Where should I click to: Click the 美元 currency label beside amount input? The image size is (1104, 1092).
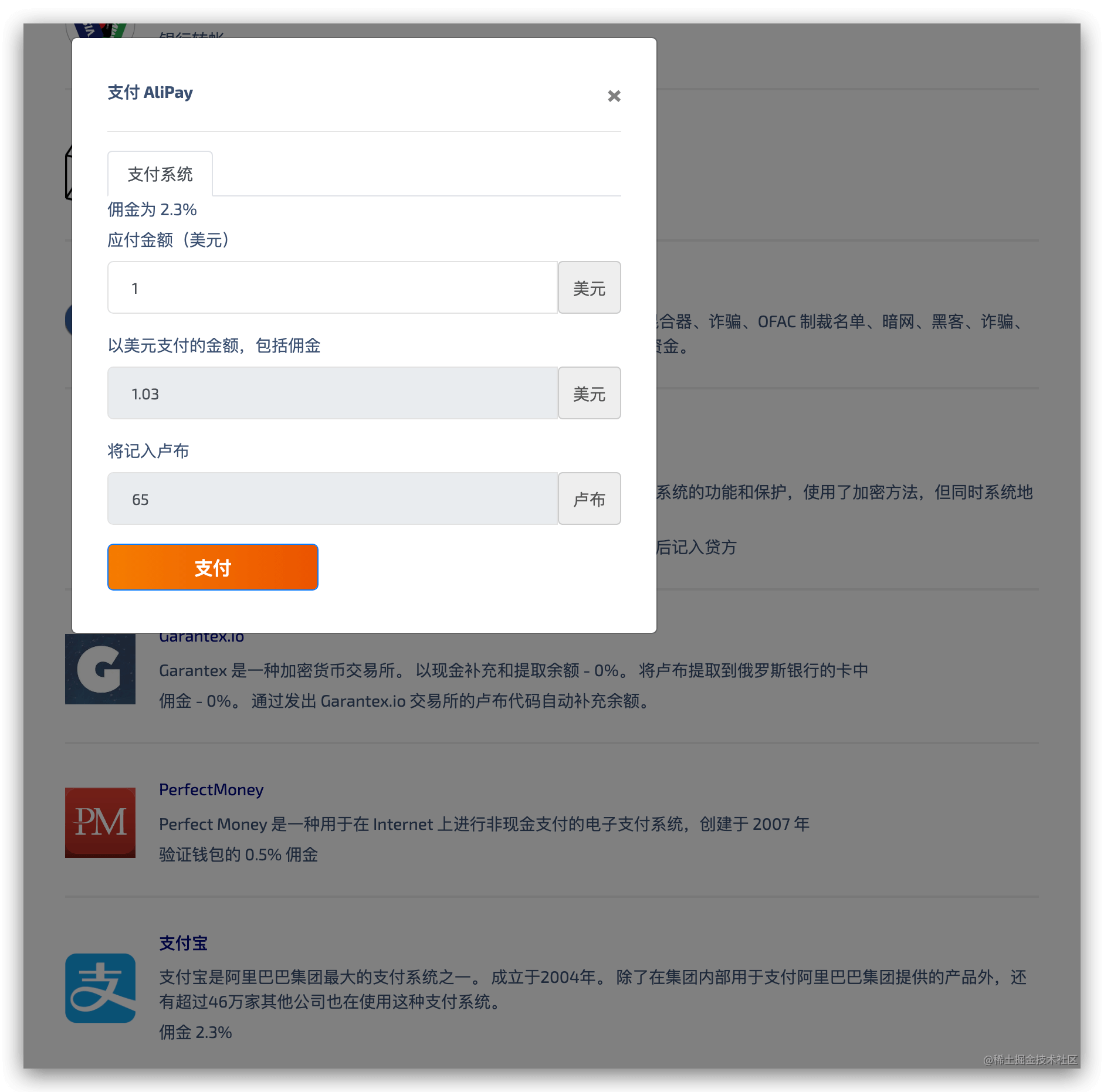click(x=589, y=287)
